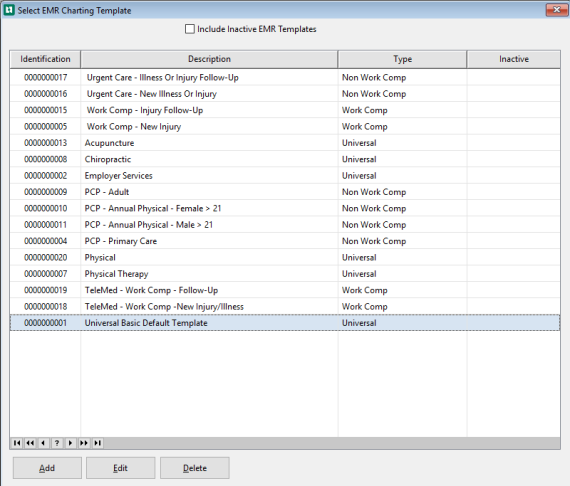Click the Edit button
The image size is (570, 486).
pyautogui.click(x=120, y=468)
